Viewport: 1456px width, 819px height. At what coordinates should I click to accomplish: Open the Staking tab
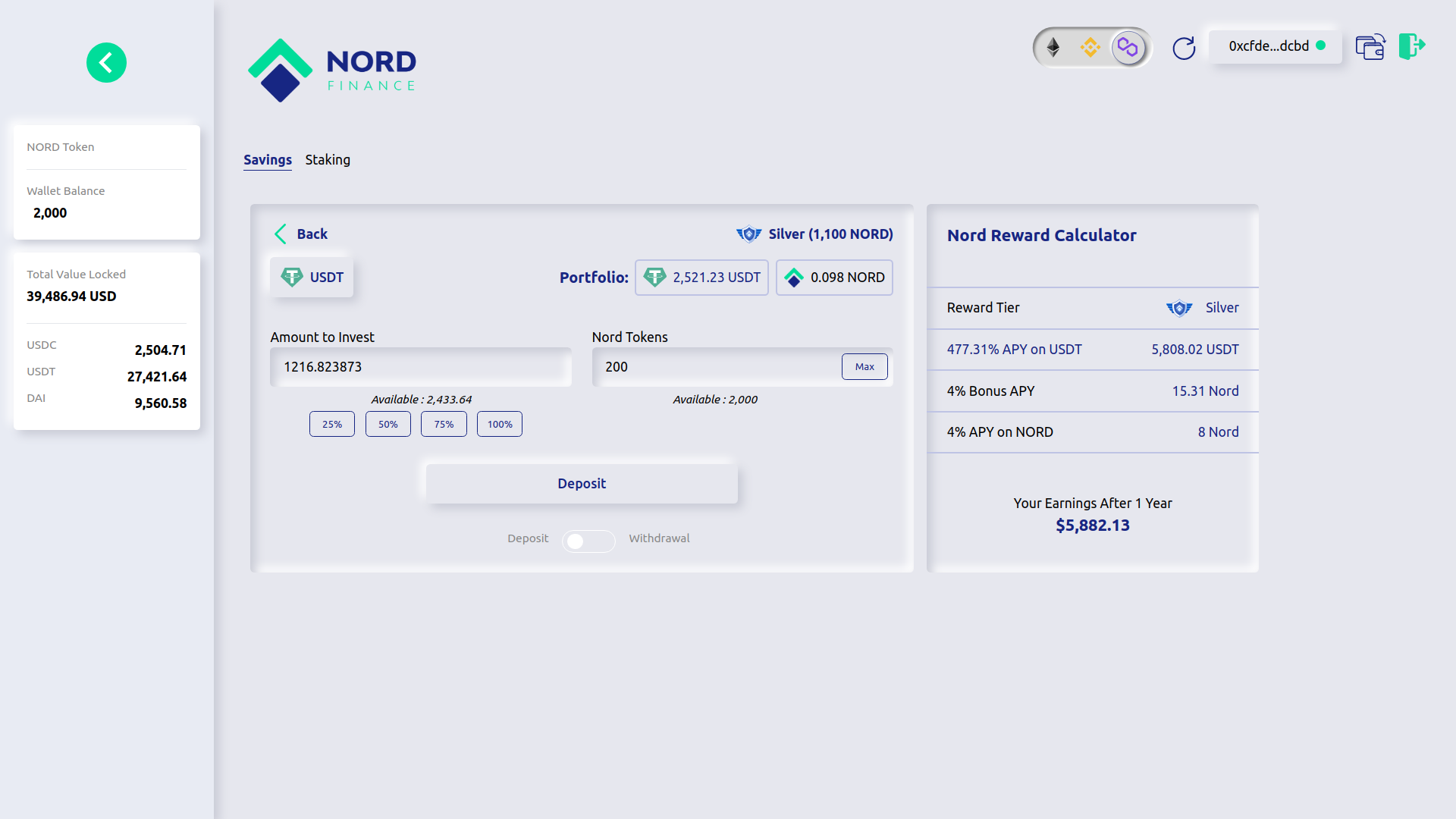coord(328,160)
